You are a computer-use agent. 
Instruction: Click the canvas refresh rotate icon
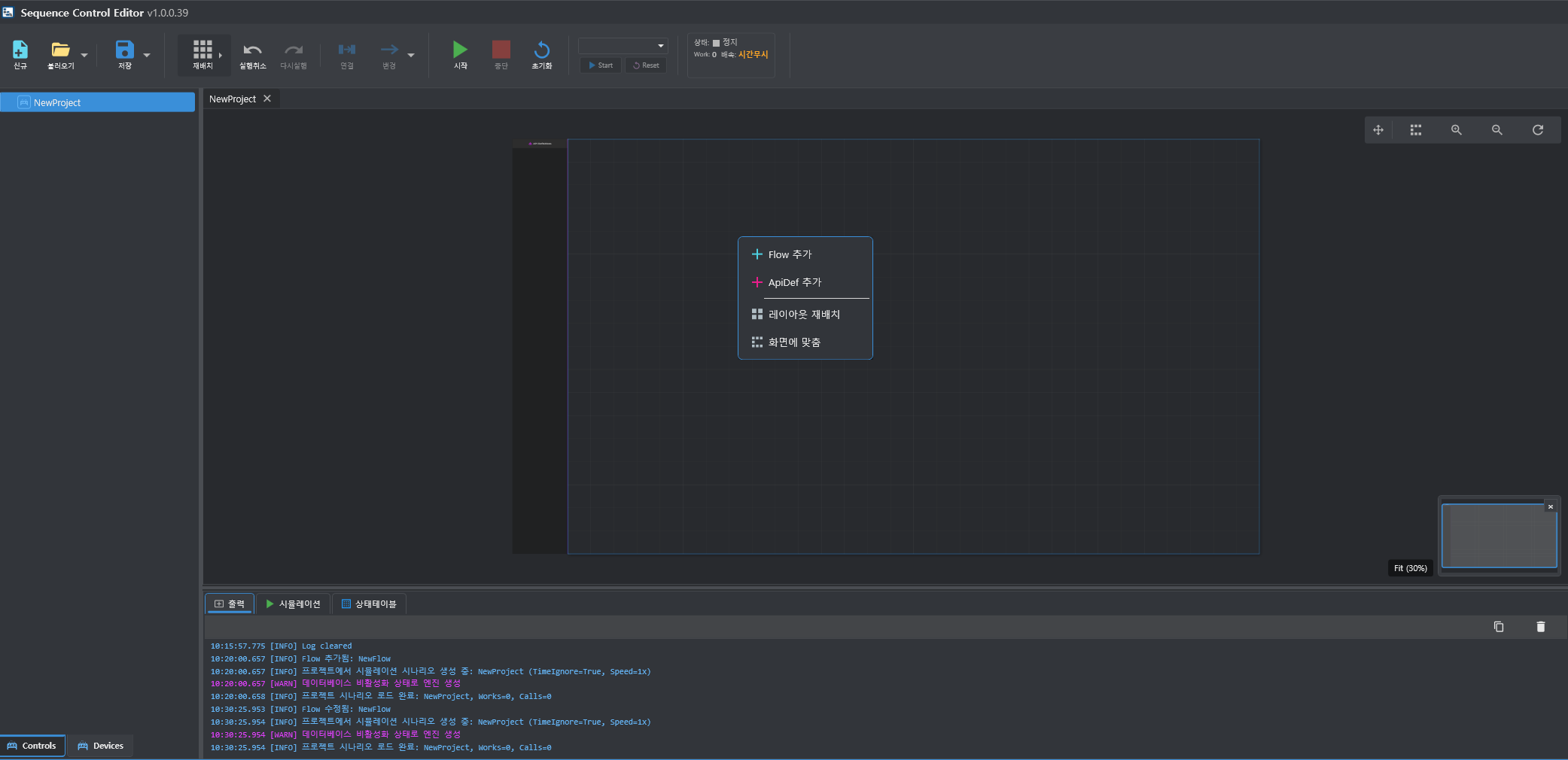(x=1537, y=130)
